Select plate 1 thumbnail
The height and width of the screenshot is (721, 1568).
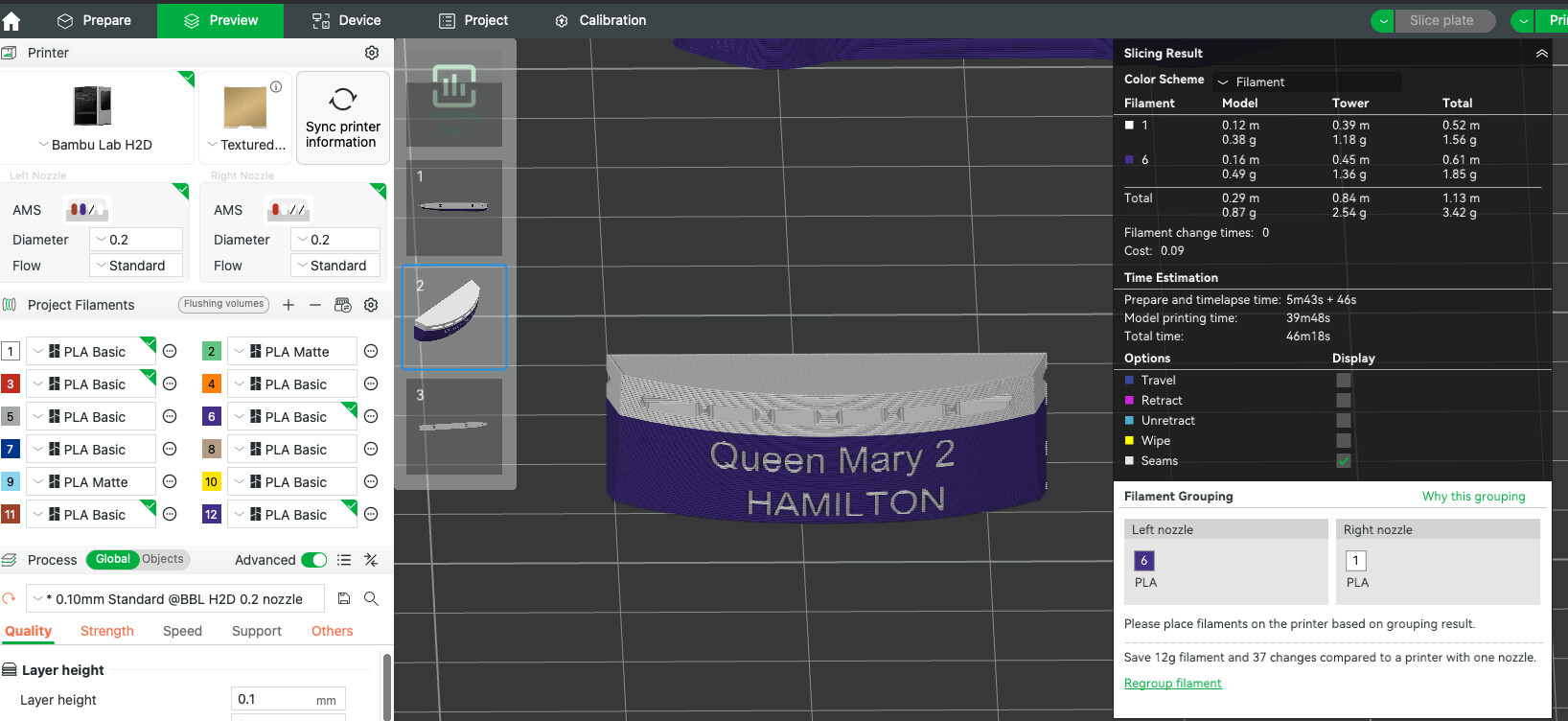click(454, 208)
